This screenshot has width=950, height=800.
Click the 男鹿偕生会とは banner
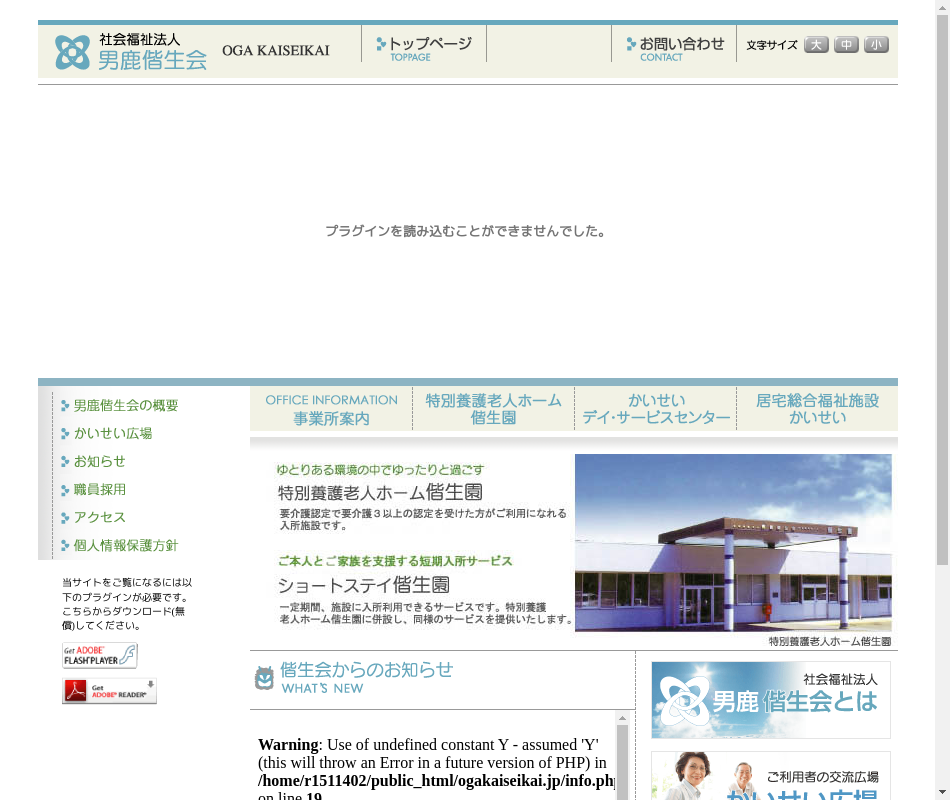pyautogui.click(x=770, y=700)
